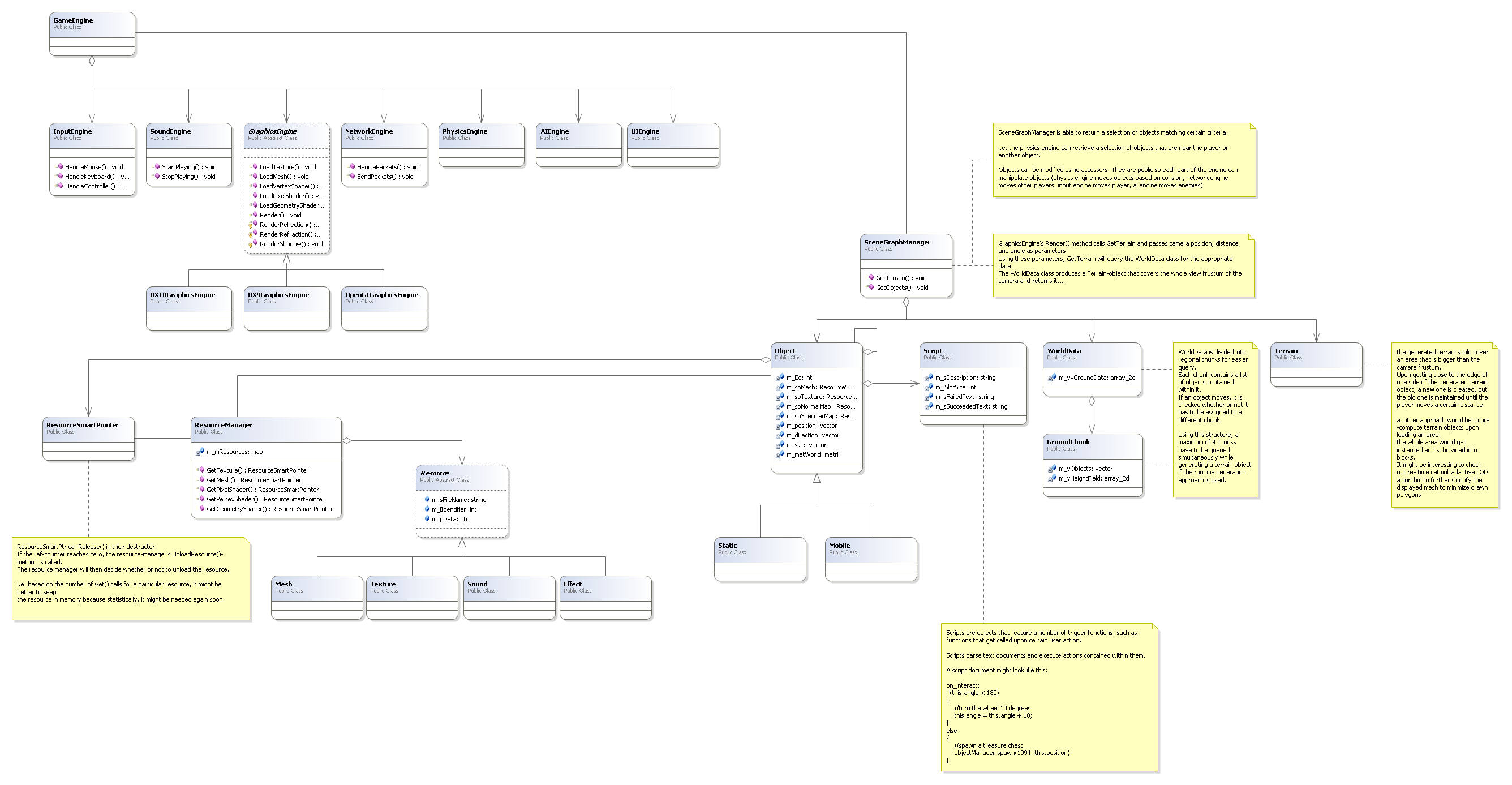Image resolution: width=1512 pixels, height=785 pixels.
Task: Click the attribute icon beside m_sDescription string
Action: click(x=929, y=378)
